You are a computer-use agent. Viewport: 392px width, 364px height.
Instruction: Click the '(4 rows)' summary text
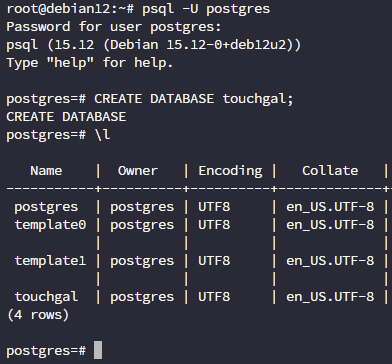tap(38, 315)
